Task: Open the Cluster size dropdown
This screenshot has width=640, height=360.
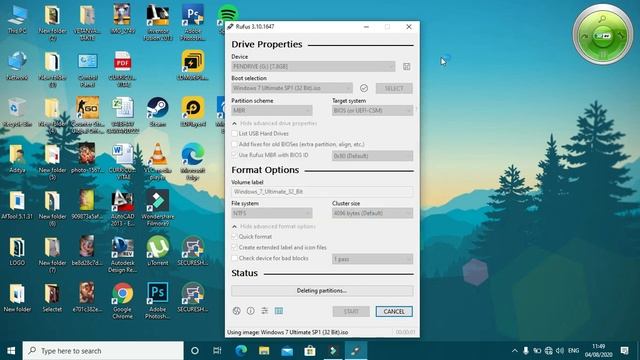Action: click(x=372, y=213)
